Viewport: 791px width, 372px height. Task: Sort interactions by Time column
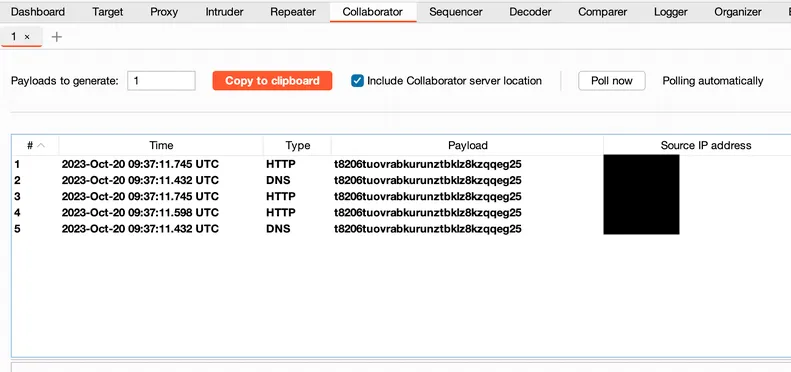coord(161,145)
